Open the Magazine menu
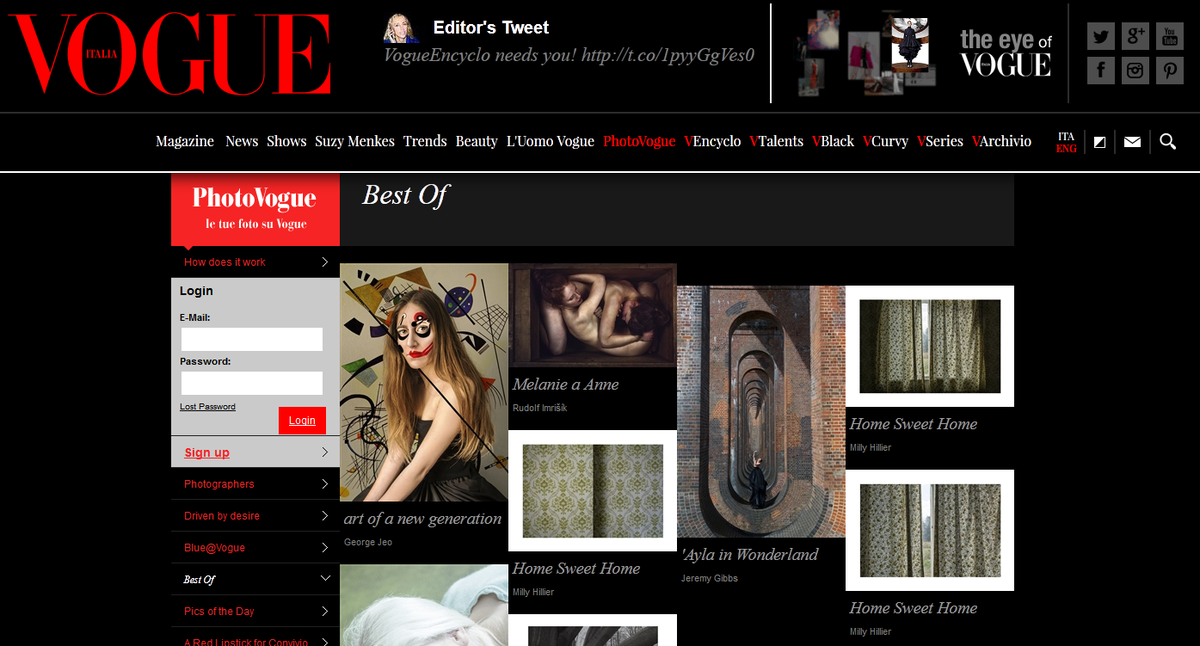Image resolution: width=1200 pixels, height=646 pixels. (185, 142)
